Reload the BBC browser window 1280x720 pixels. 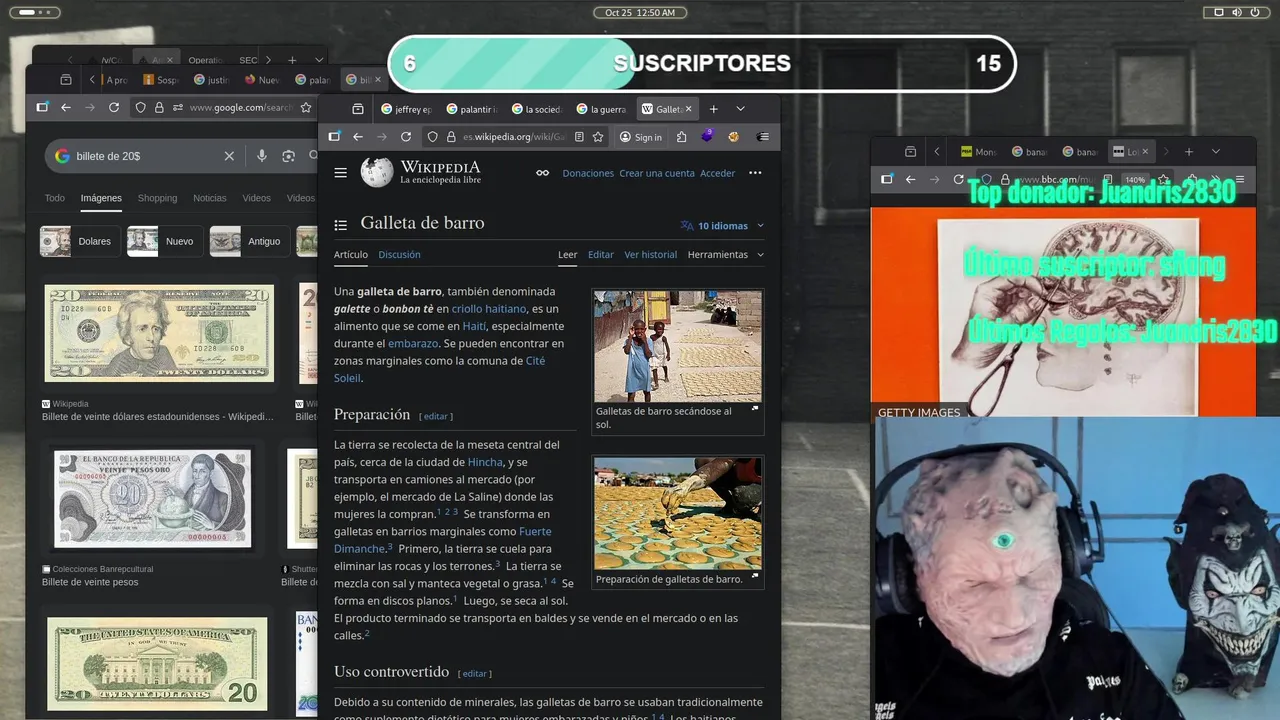[x=958, y=179]
